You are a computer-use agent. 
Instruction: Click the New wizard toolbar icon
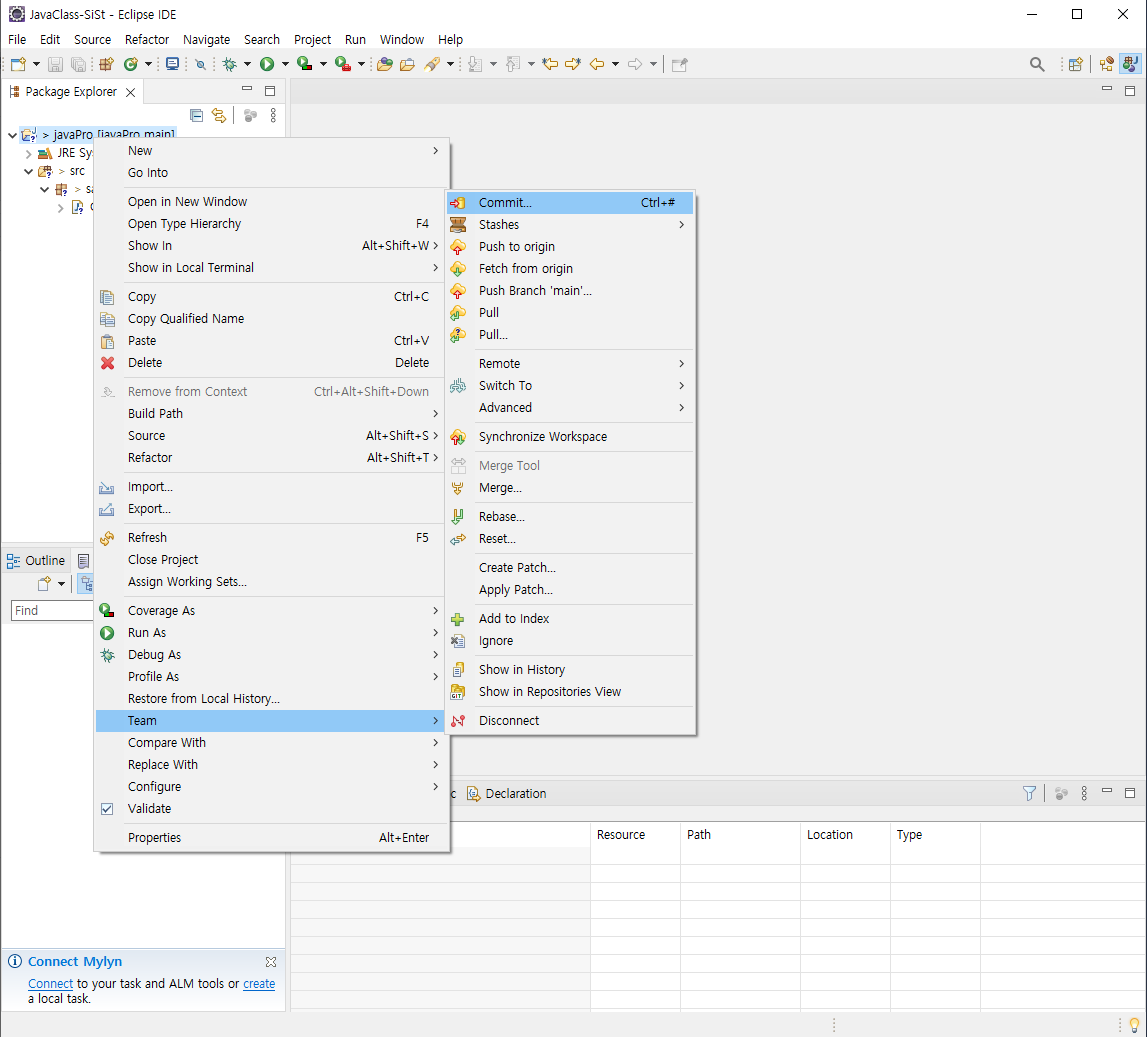[18, 64]
